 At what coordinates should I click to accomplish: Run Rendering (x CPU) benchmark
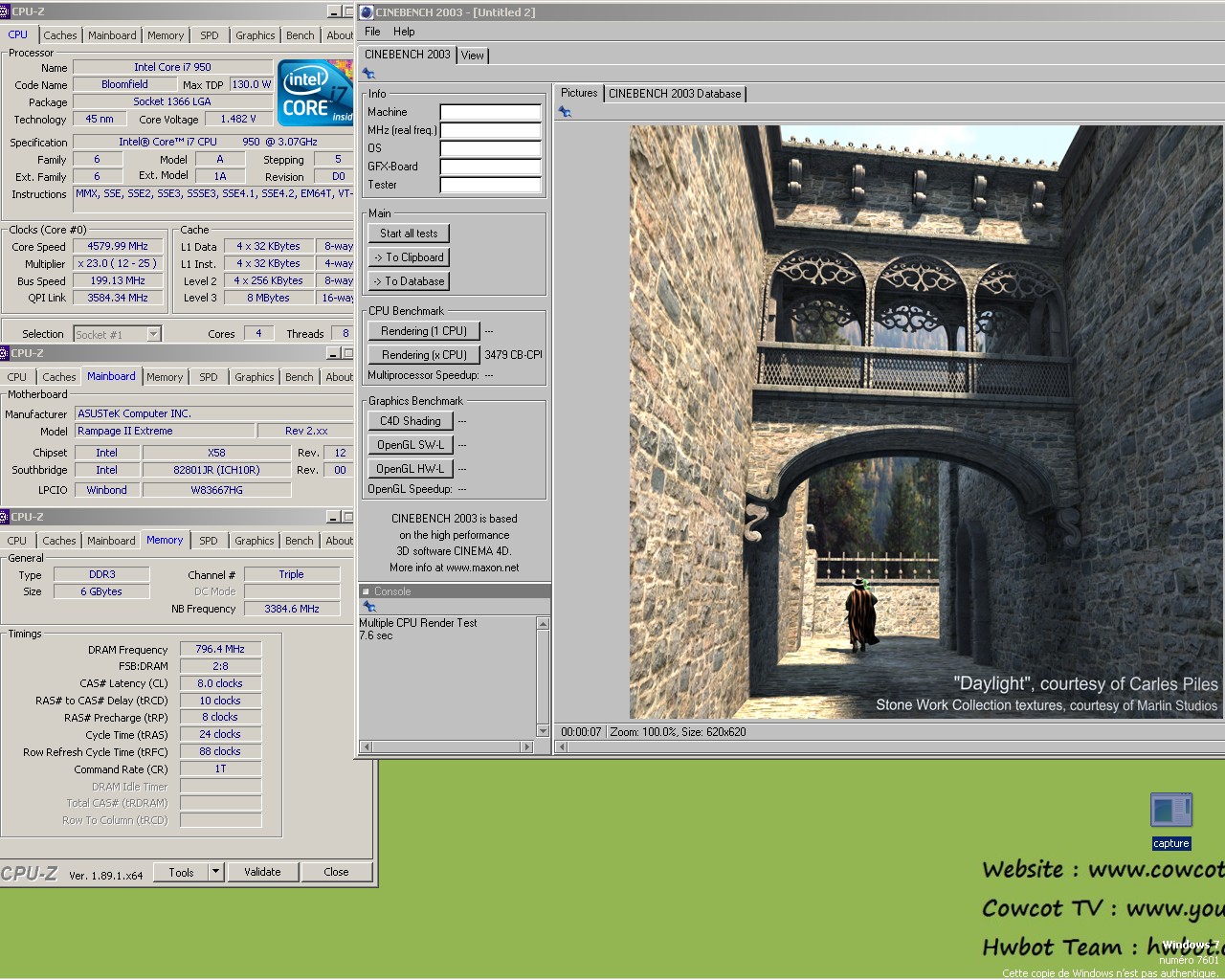(x=424, y=355)
